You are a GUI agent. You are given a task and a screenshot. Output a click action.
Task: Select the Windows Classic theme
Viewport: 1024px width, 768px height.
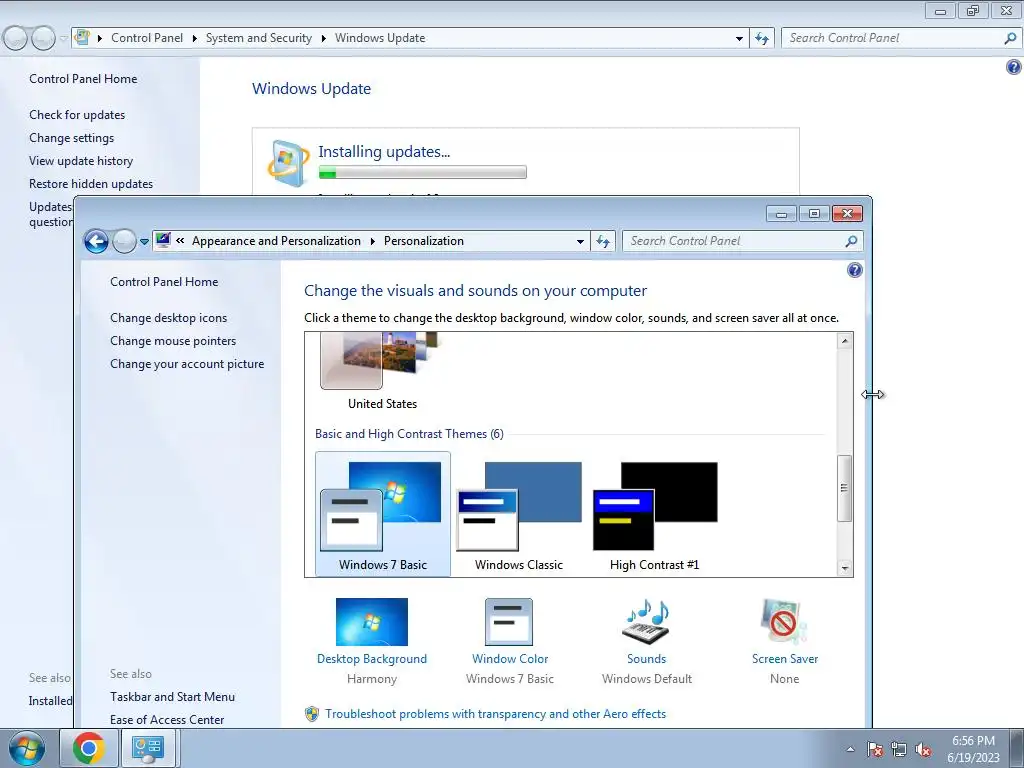[519, 514]
